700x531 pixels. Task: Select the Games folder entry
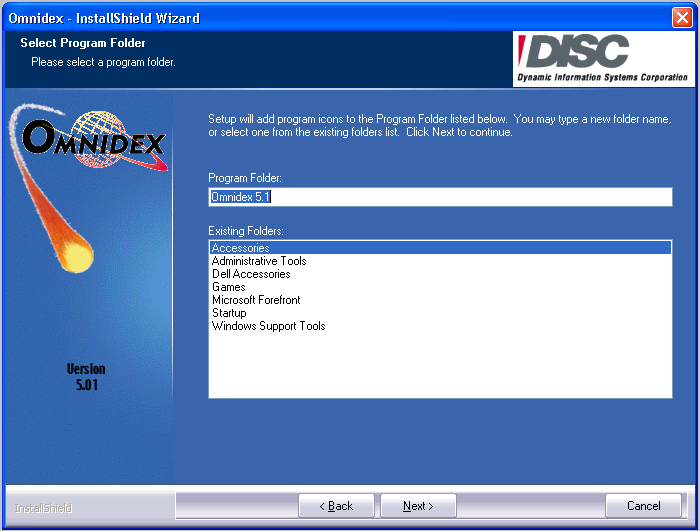tap(229, 287)
